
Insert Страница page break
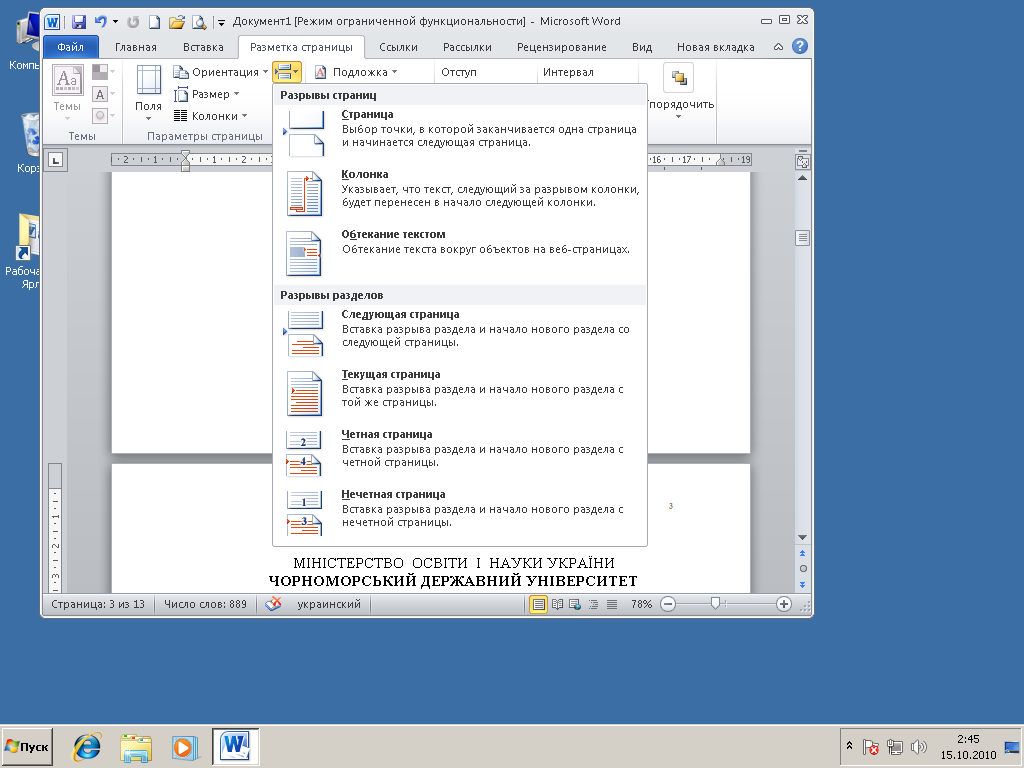pyautogui.click(x=460, y=135)
